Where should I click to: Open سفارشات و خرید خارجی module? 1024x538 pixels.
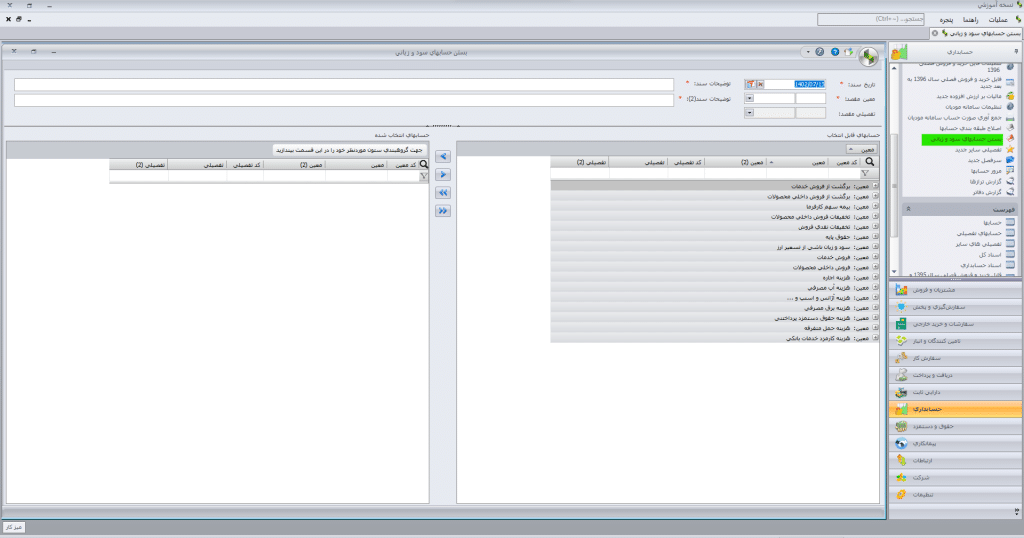coord(955,324)
